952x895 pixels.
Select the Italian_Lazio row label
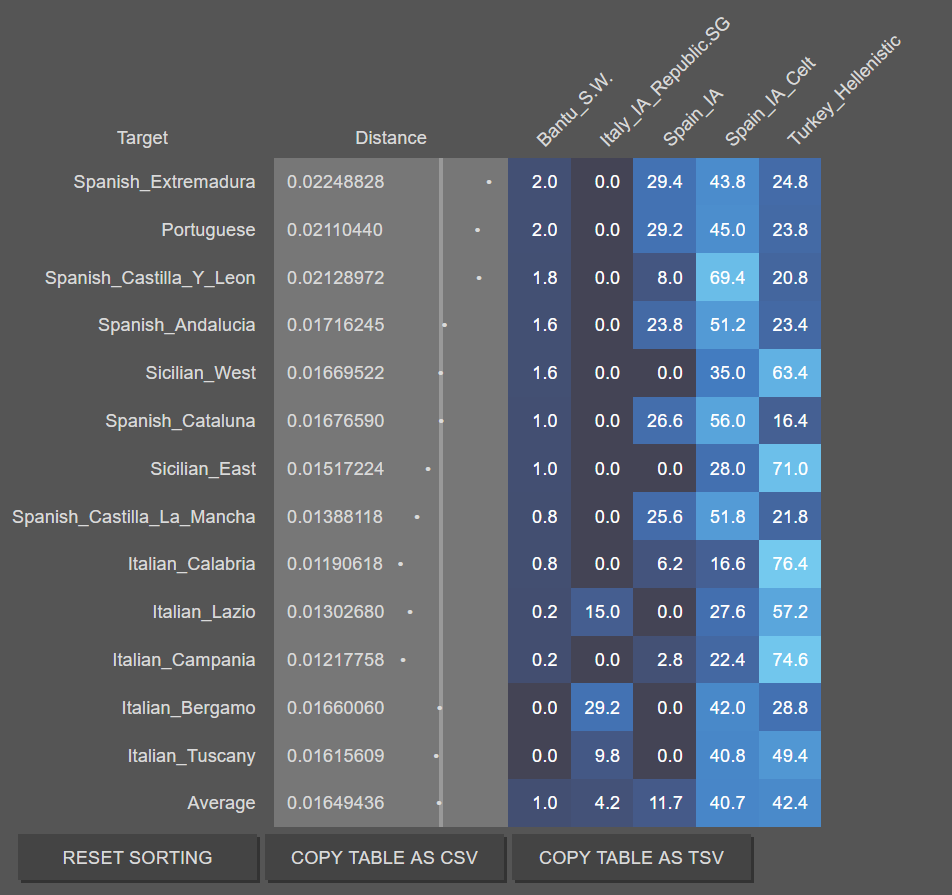pyautogui.click(x=203, y=611)
